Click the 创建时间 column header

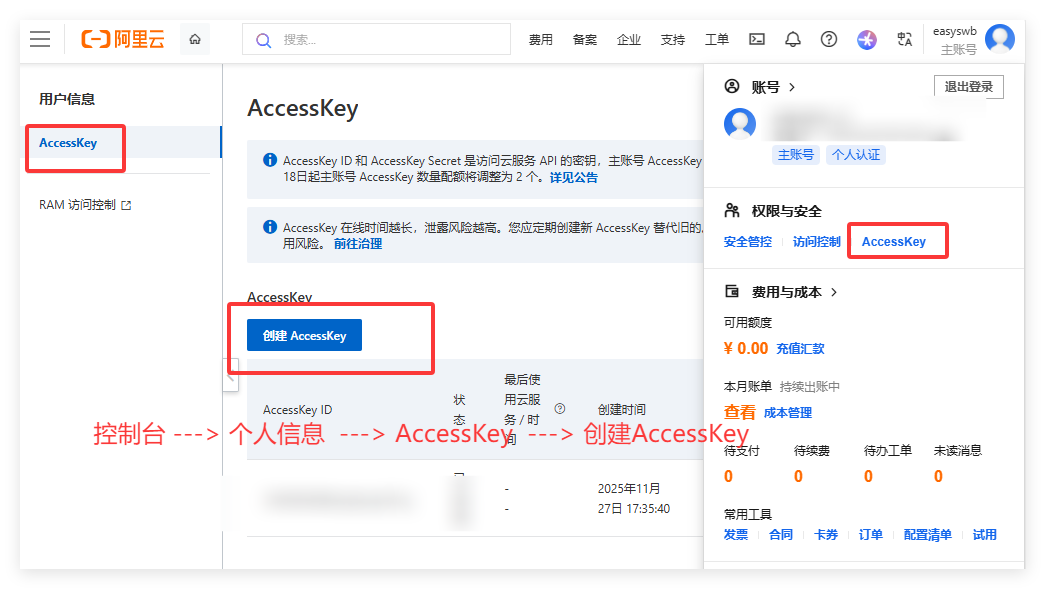[x=621, y=410]
